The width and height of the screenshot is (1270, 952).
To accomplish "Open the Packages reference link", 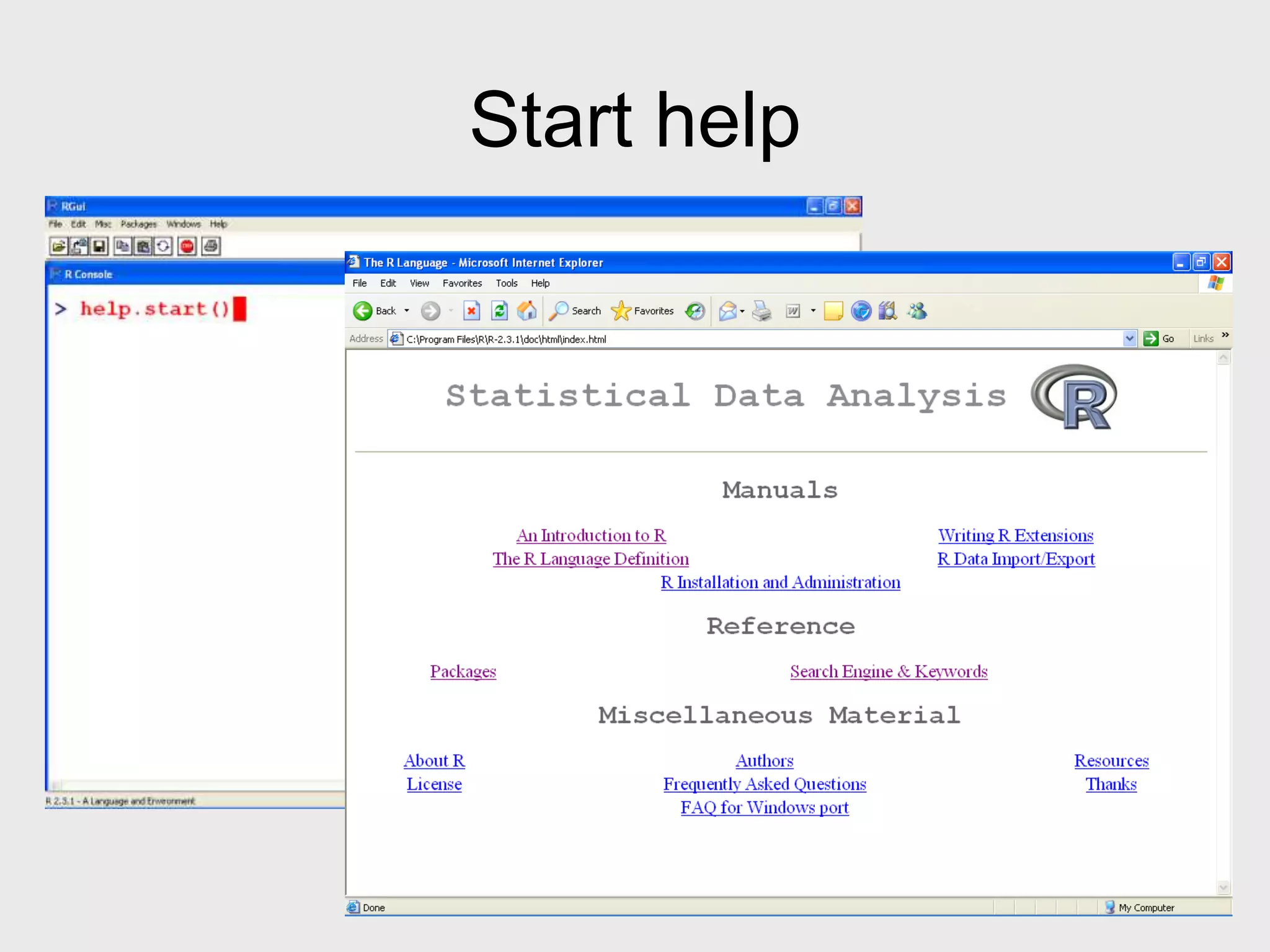I will (x=463, y=672).
